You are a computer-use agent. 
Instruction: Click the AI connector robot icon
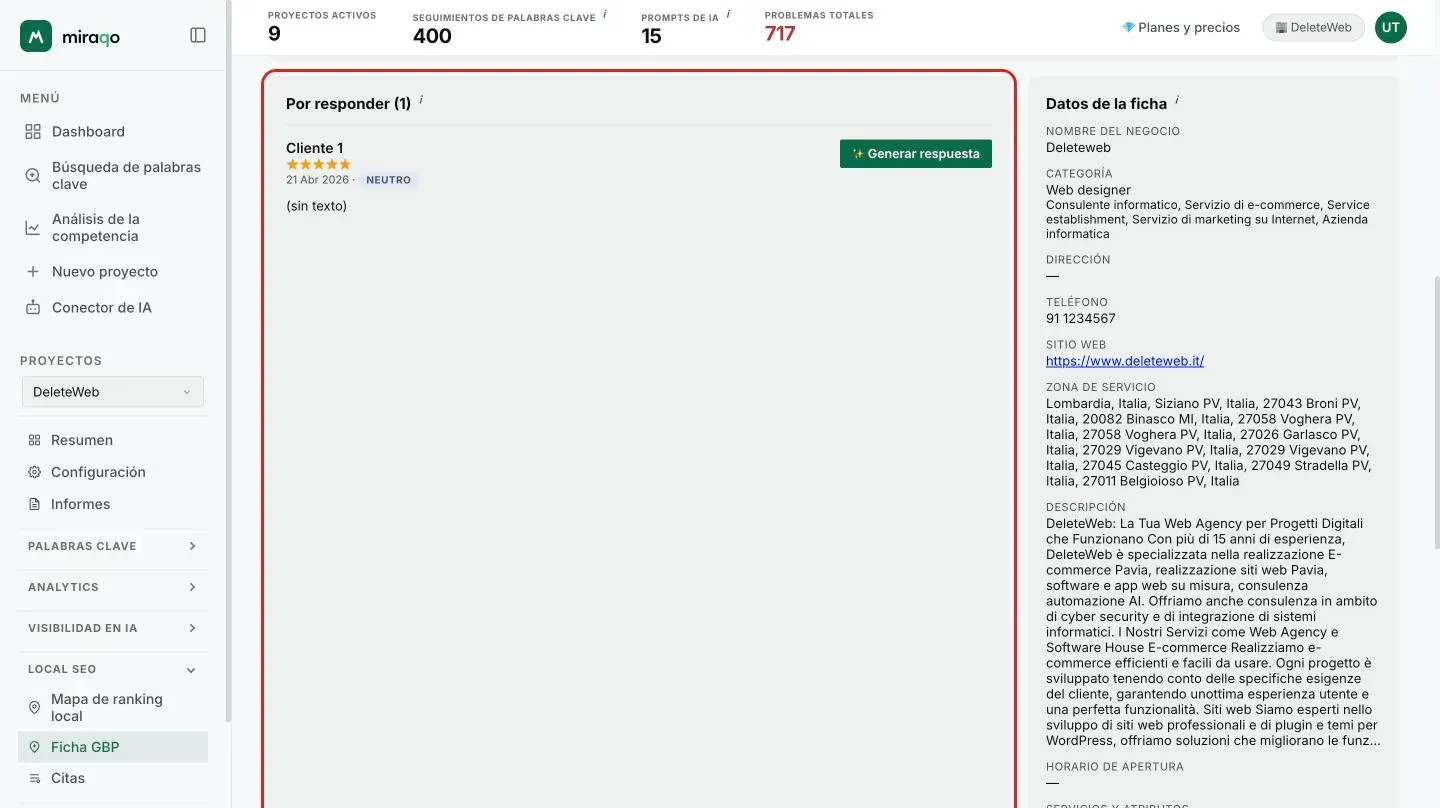click(33, 308)
